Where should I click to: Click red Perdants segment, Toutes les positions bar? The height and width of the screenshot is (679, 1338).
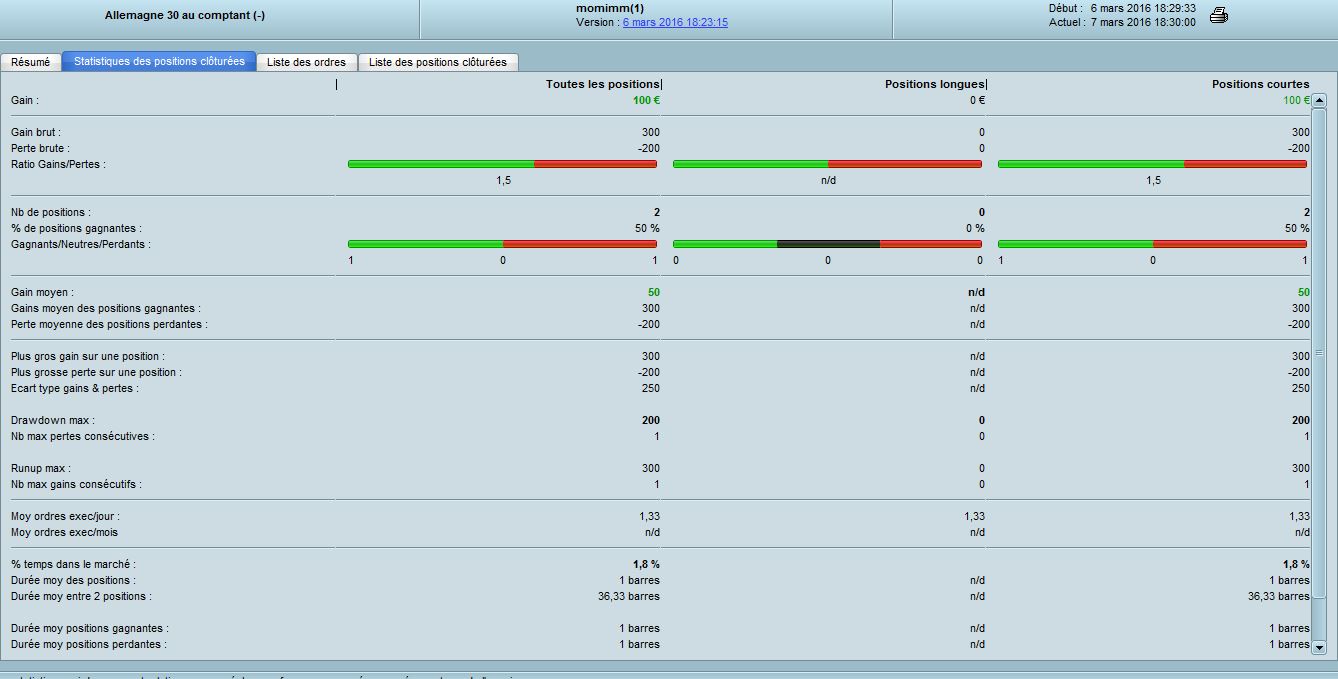tap(580, 244)
